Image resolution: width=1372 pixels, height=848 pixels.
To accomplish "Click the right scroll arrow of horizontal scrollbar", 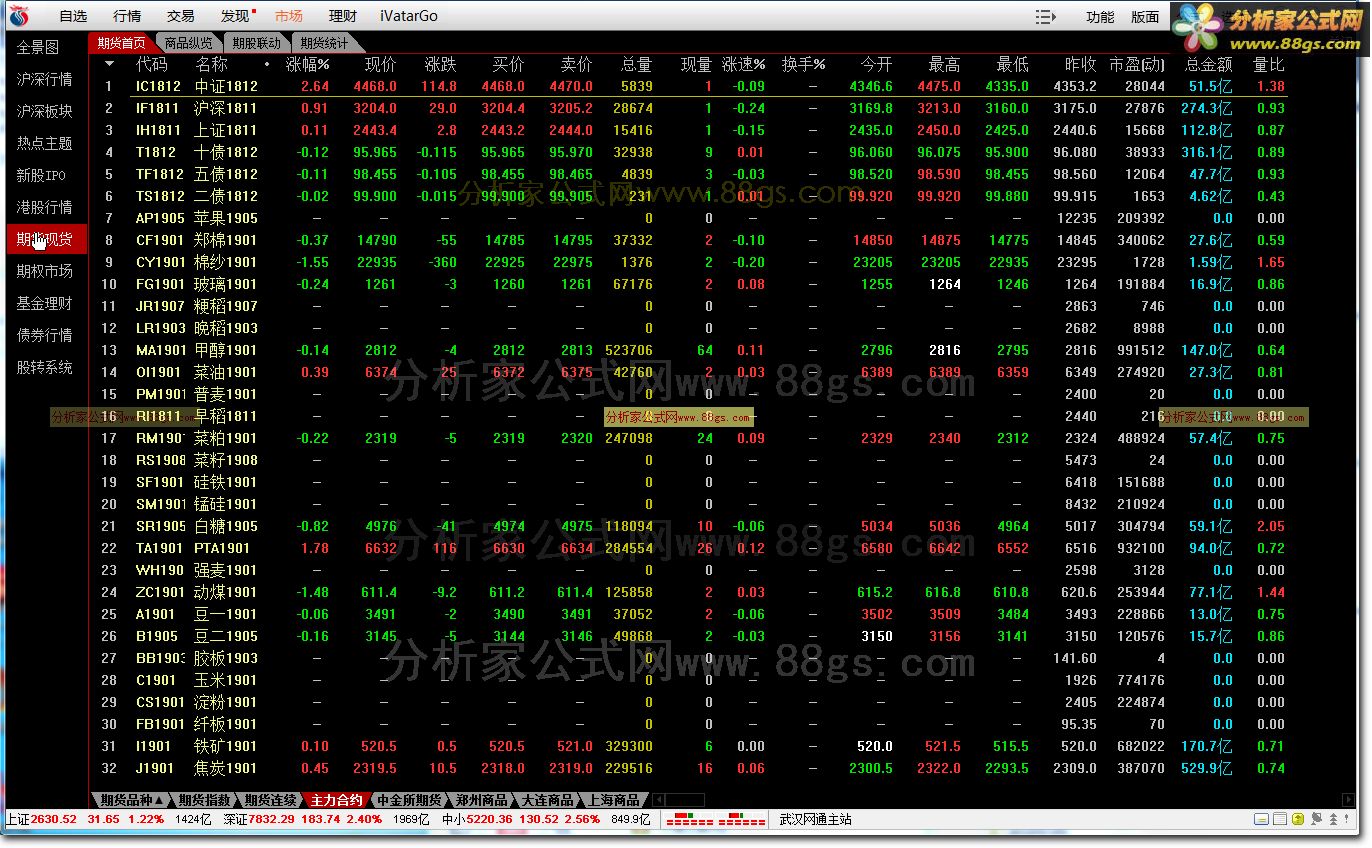I will pyautogui.click(x=1349, y=800).
